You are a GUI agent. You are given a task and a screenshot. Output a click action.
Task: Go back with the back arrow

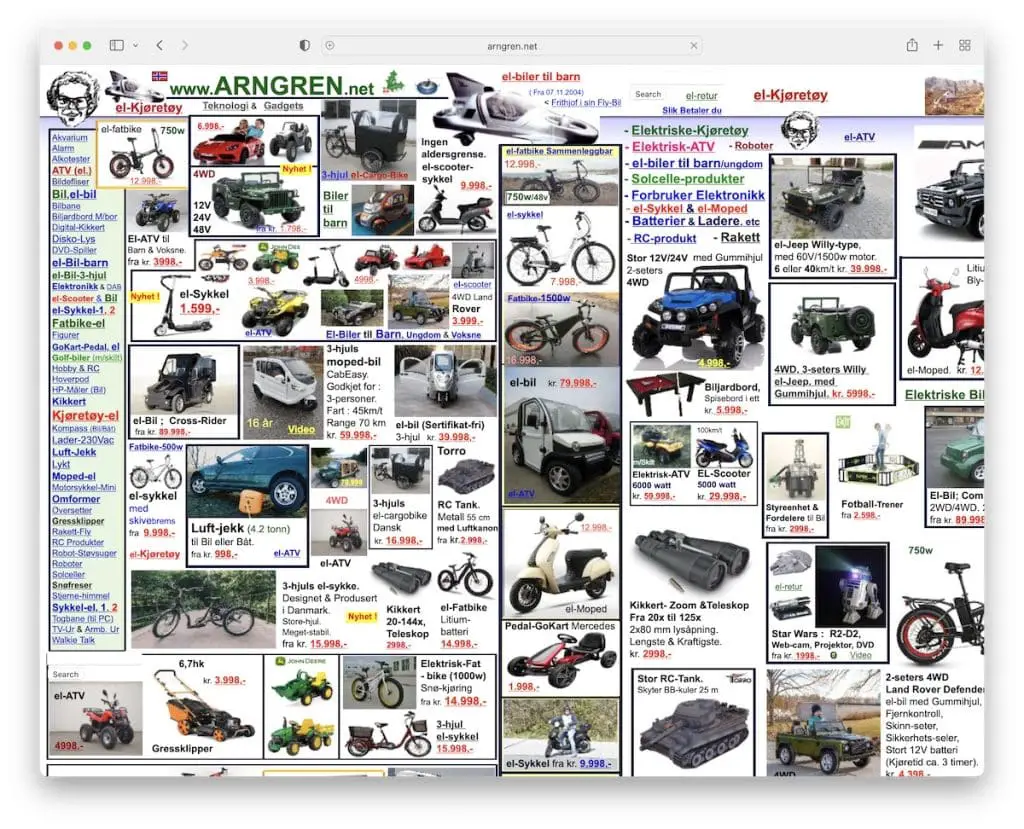pyautogui.click(x=160, y=45)
